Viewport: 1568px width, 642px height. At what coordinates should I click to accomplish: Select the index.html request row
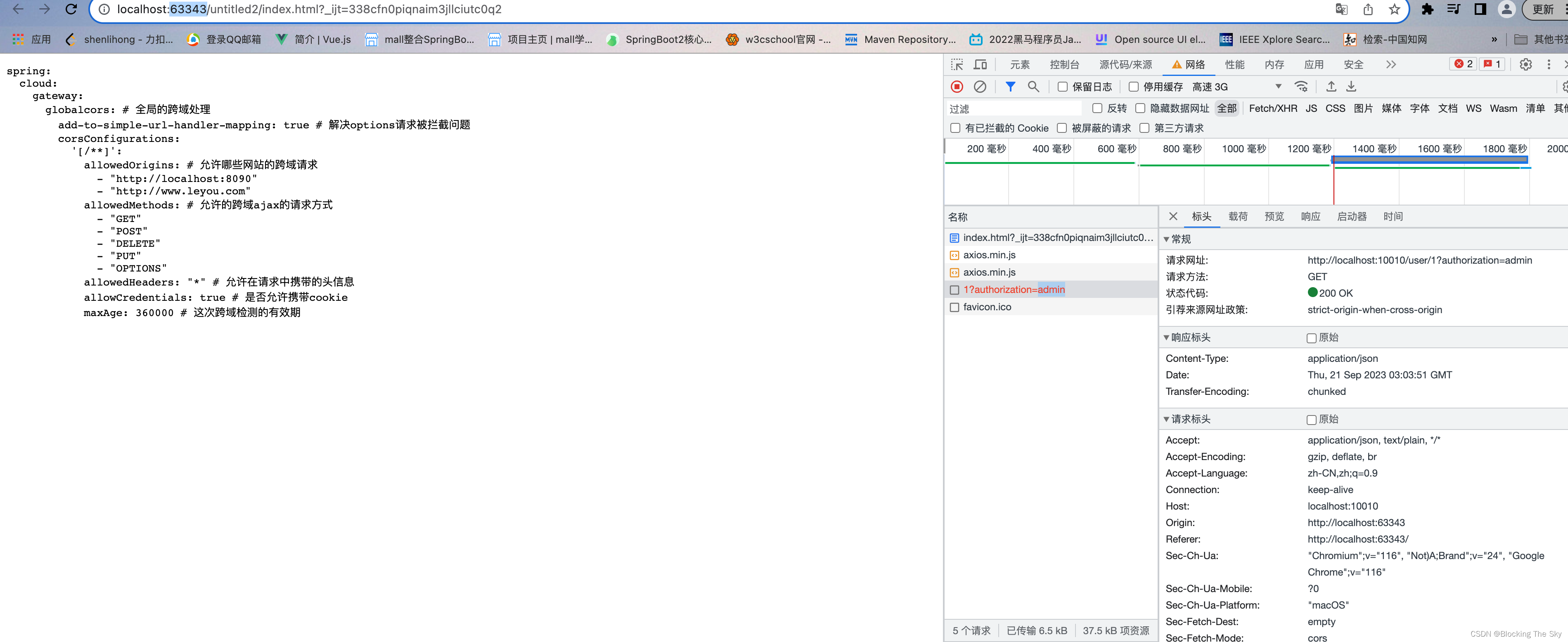(x=1051, y=237)
